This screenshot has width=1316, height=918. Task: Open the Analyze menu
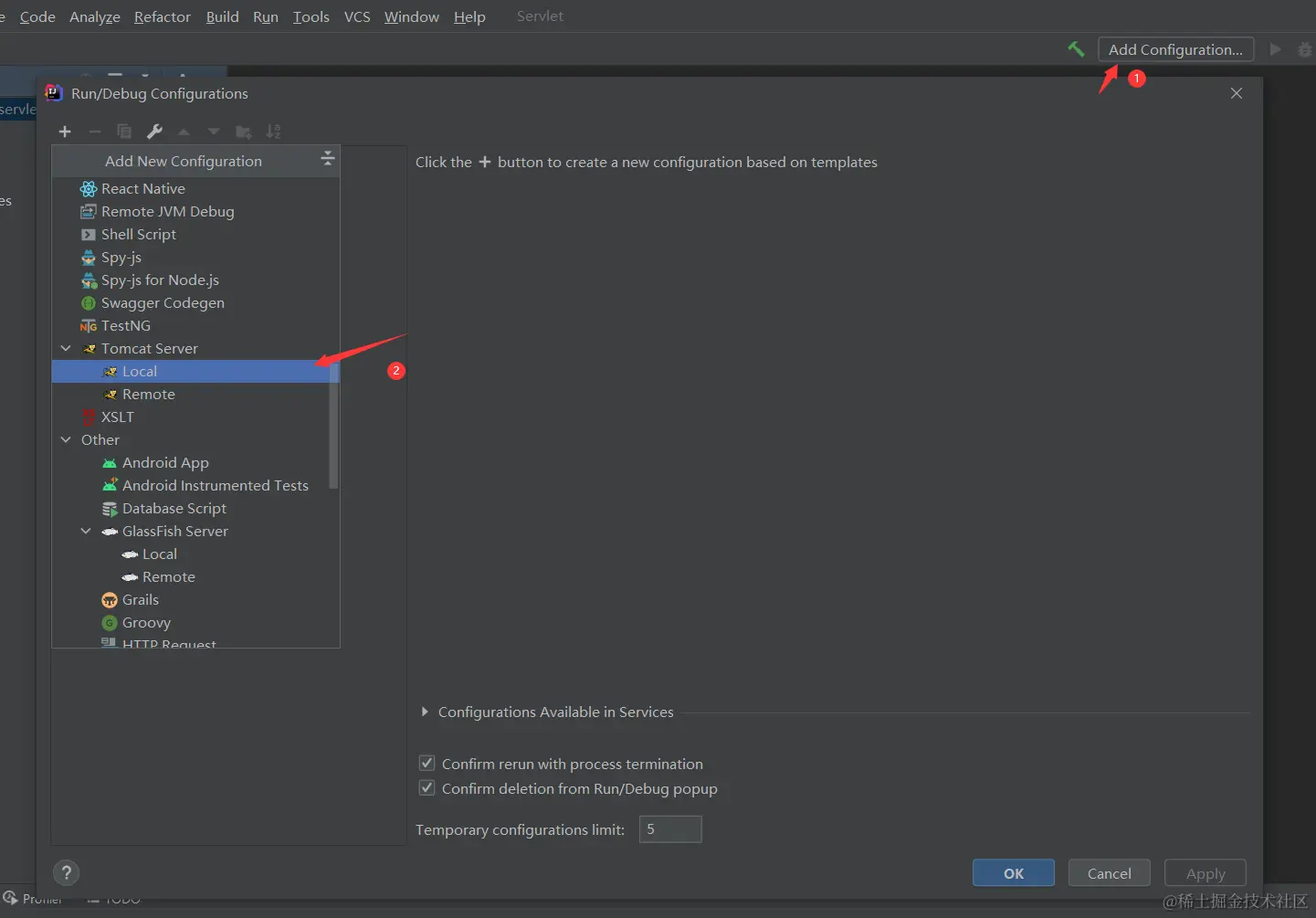pyautogui.click(x=95, y=16)
